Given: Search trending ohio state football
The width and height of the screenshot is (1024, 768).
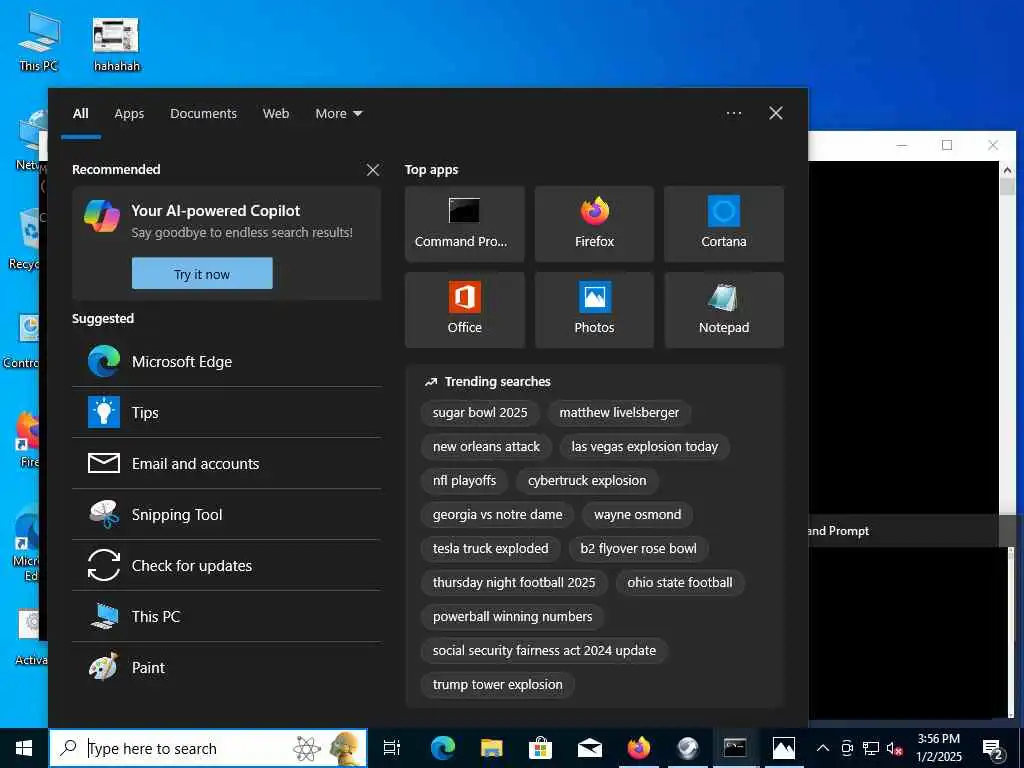Looking at the screenshot, I should pos(680,583).
